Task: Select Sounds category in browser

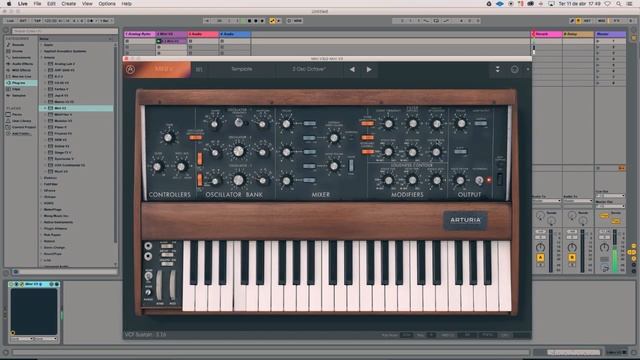Action: point(18,45)
